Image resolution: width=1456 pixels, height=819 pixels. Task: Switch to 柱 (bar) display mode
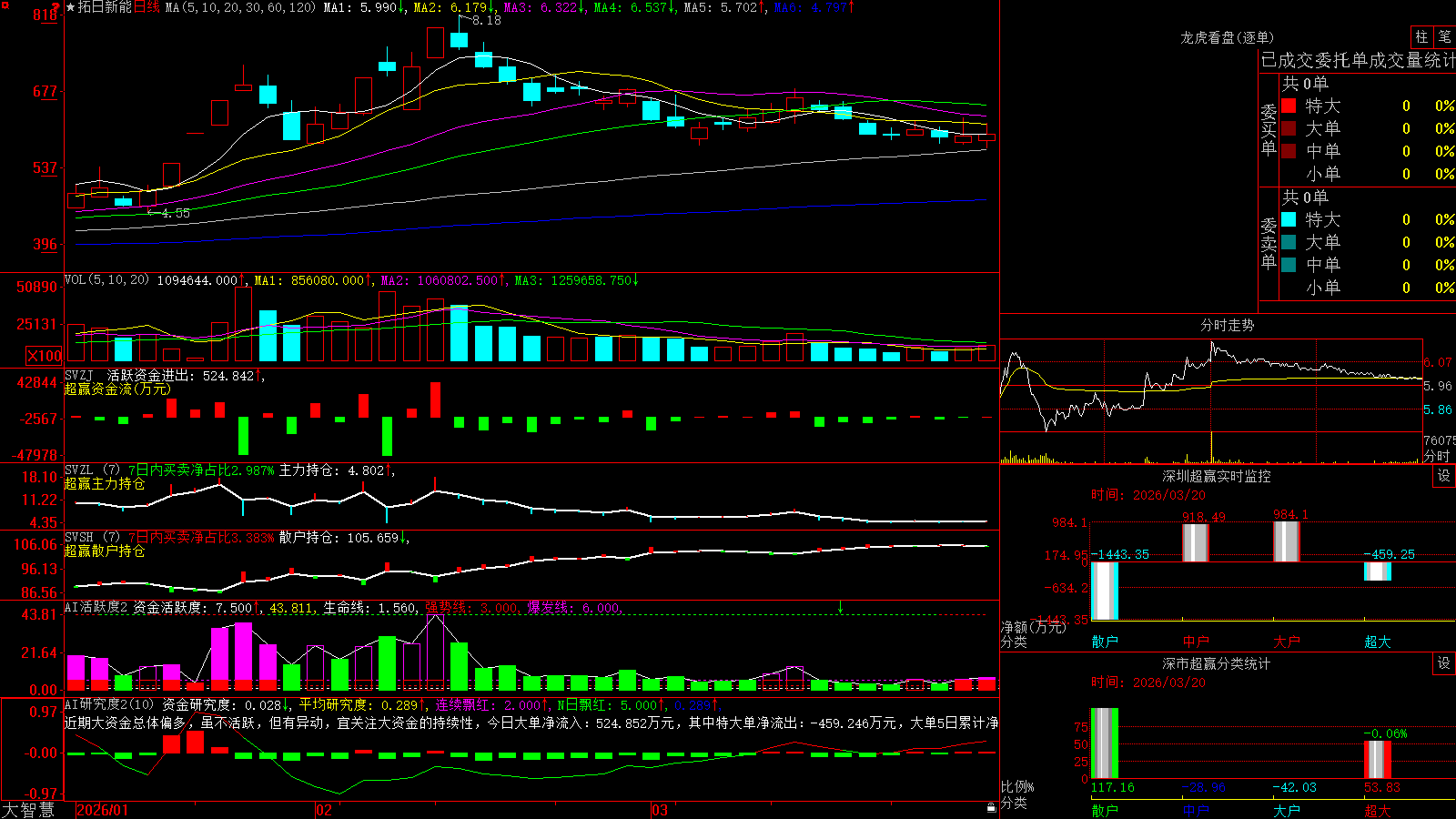[x=1421, y=36]
